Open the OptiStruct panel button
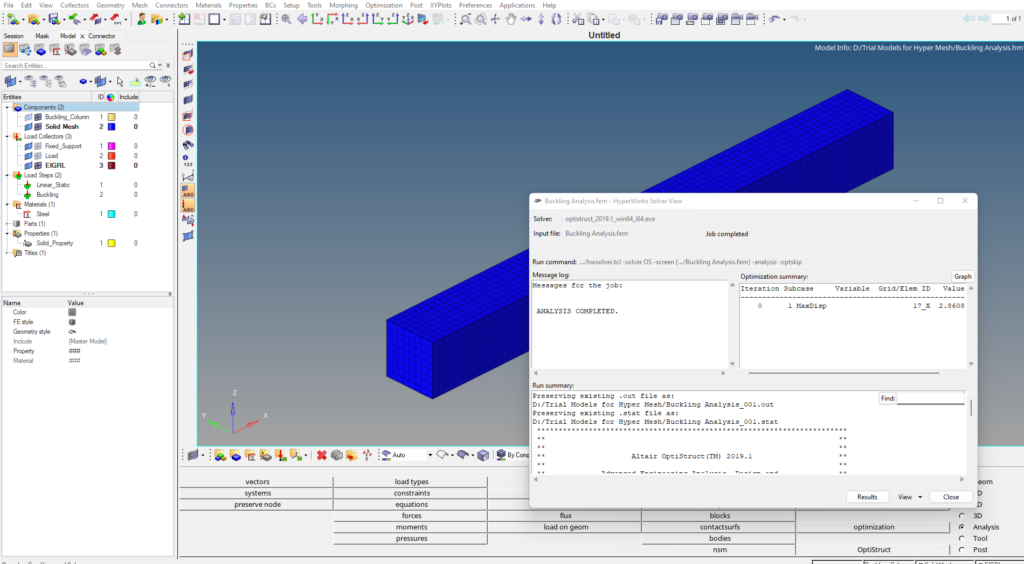 (873, 550)
